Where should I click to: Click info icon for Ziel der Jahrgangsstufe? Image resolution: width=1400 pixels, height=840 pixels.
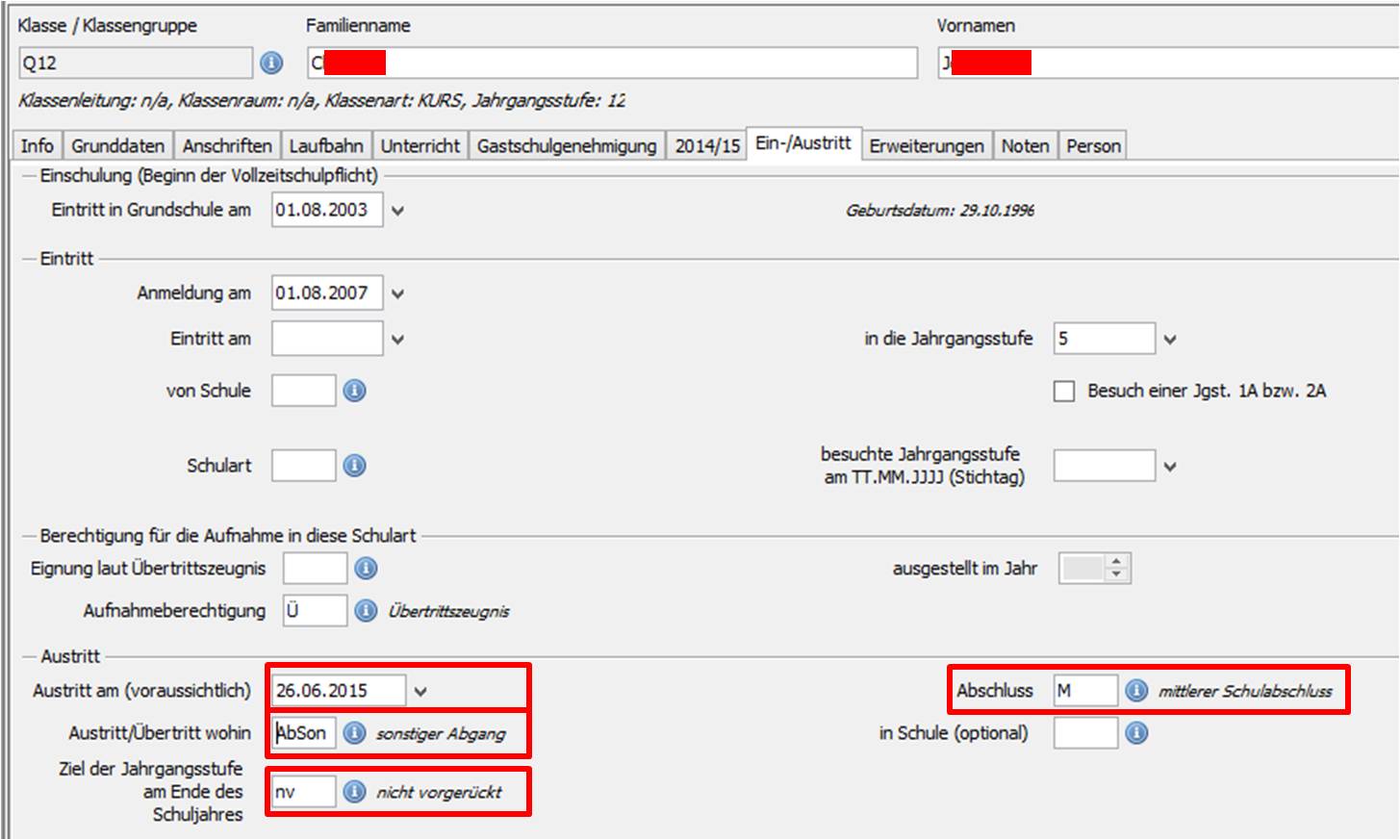354,792
